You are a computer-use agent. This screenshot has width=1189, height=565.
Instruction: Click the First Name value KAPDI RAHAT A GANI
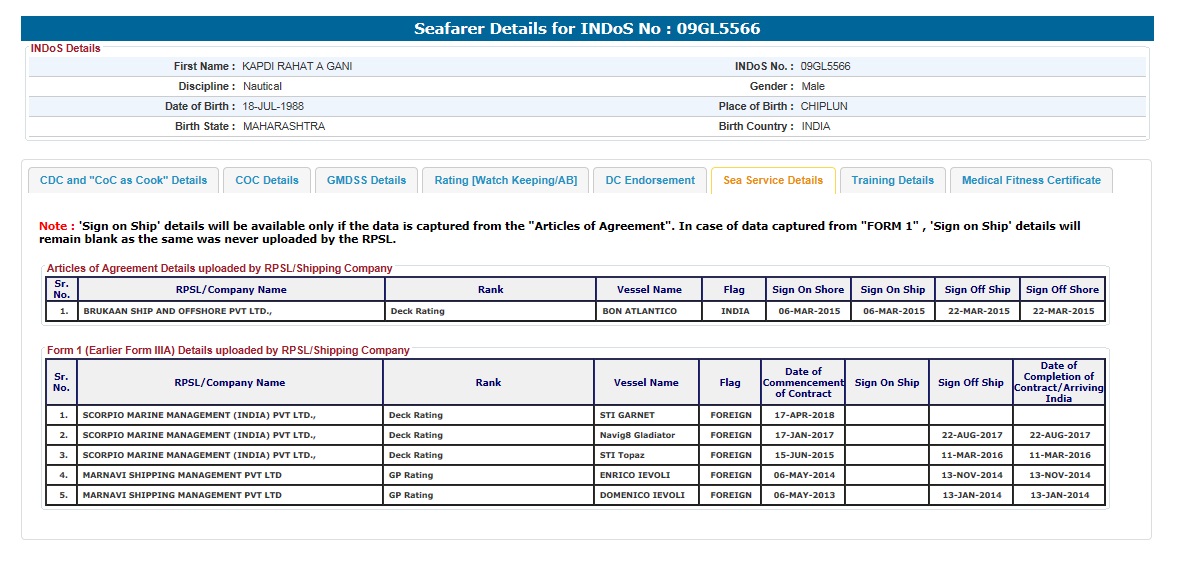click(297, 67)
